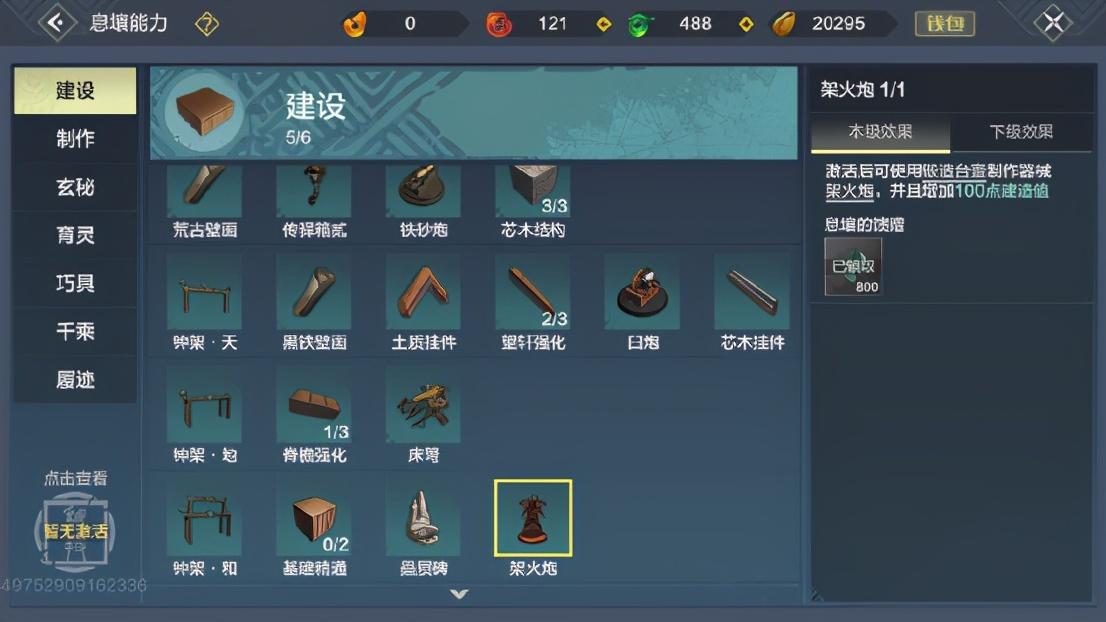Open the yellow question mark help icon
This screenshot has width=1106, height=622.
click(x=207, y=24)
